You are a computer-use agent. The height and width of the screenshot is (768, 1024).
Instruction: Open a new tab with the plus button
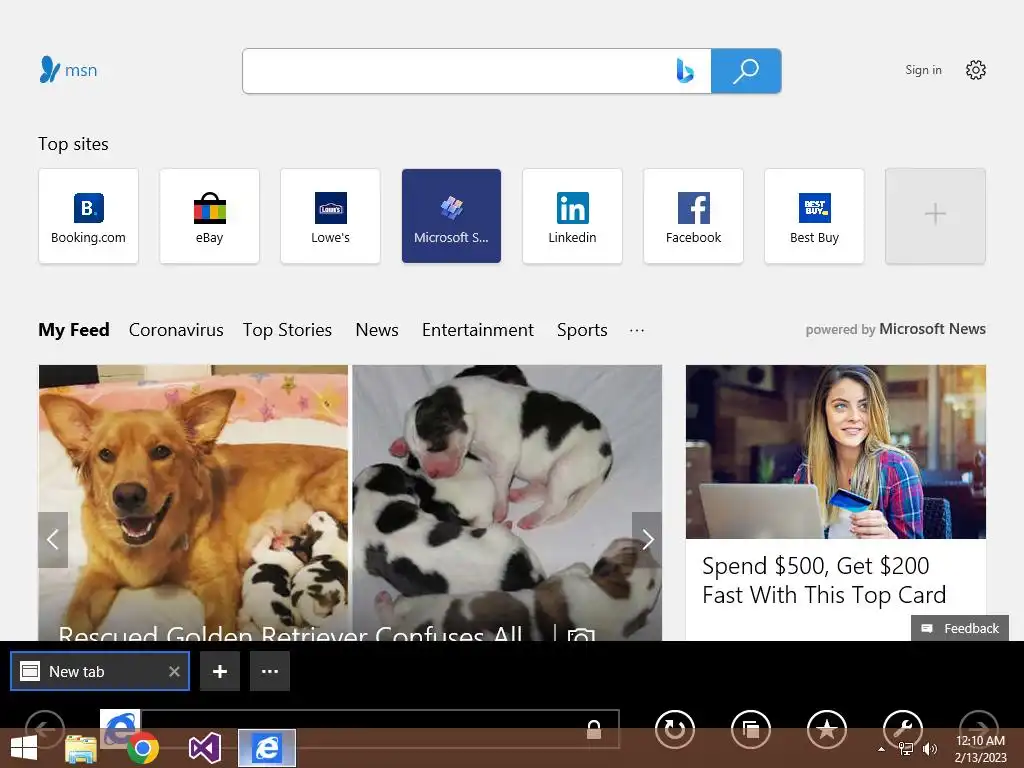220,671
